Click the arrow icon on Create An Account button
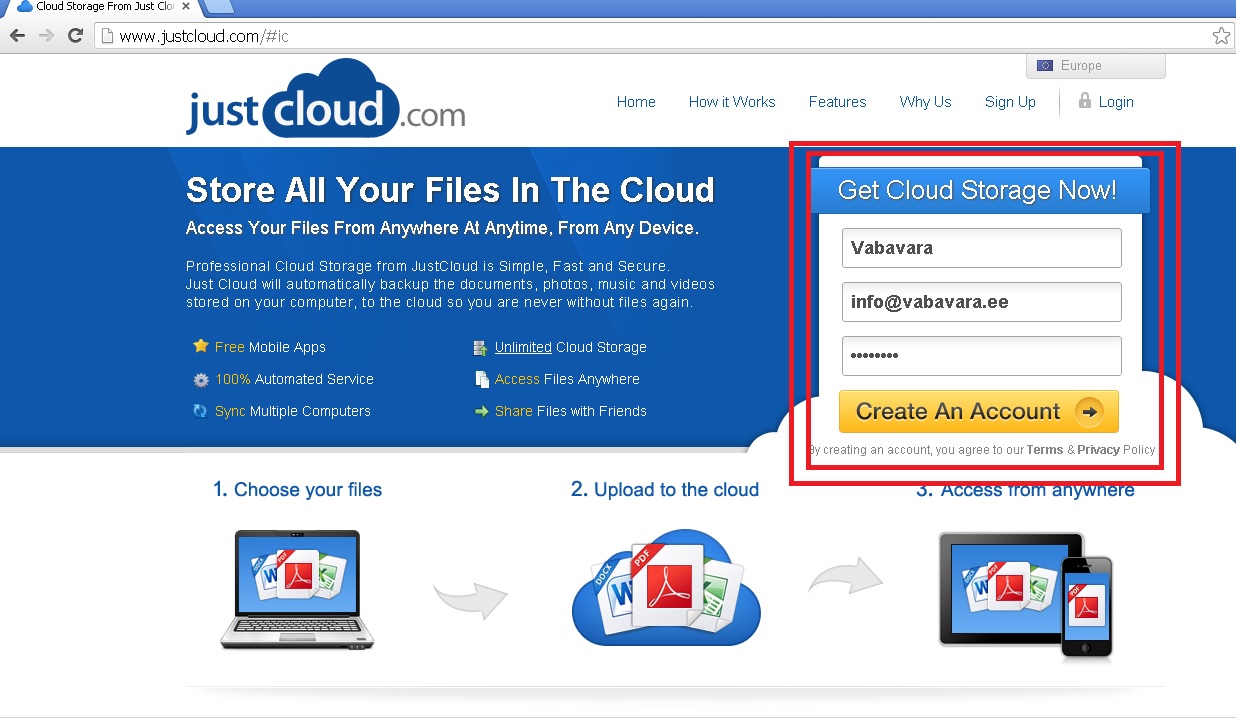This screenshot has height=719, width=1236. (x=1089, y=411)
